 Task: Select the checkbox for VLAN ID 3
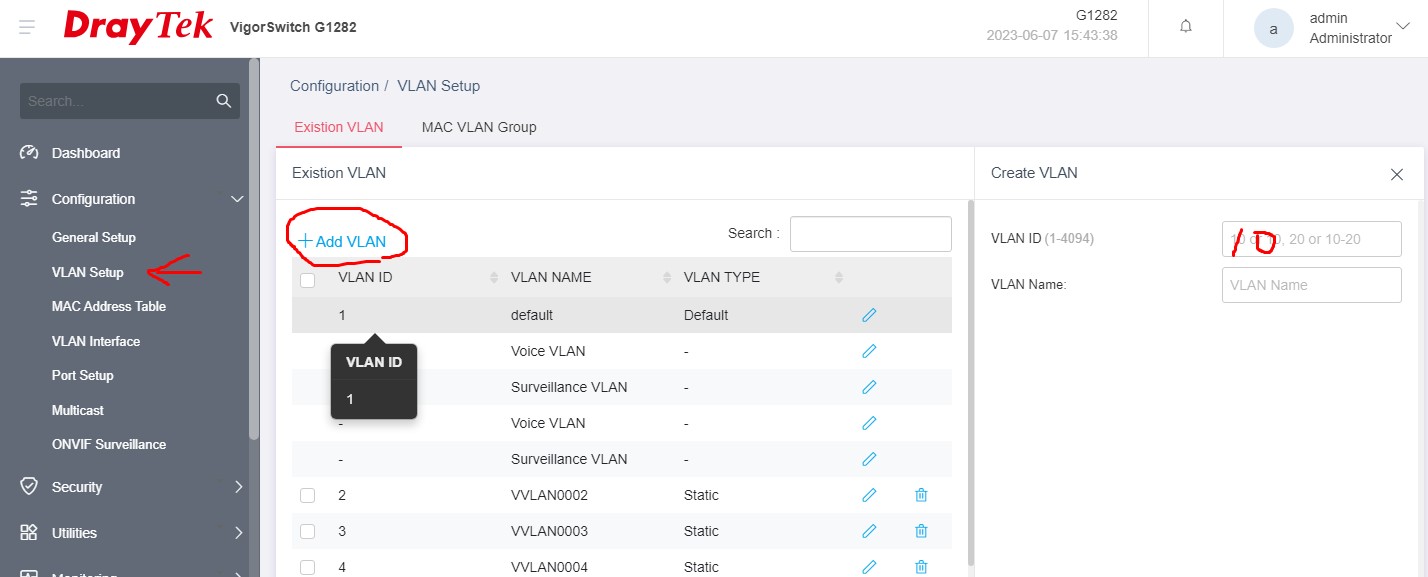pos(308,531)
